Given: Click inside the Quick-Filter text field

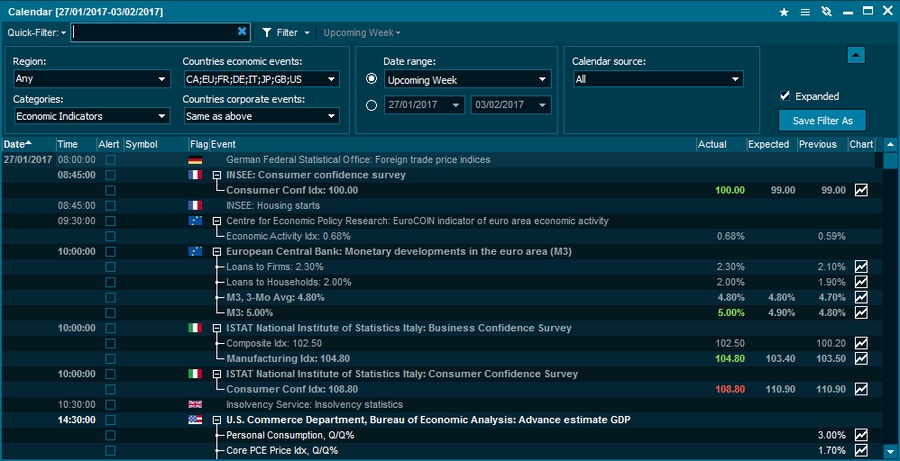Looking at the screenshot, I should [x=155, y=32].
